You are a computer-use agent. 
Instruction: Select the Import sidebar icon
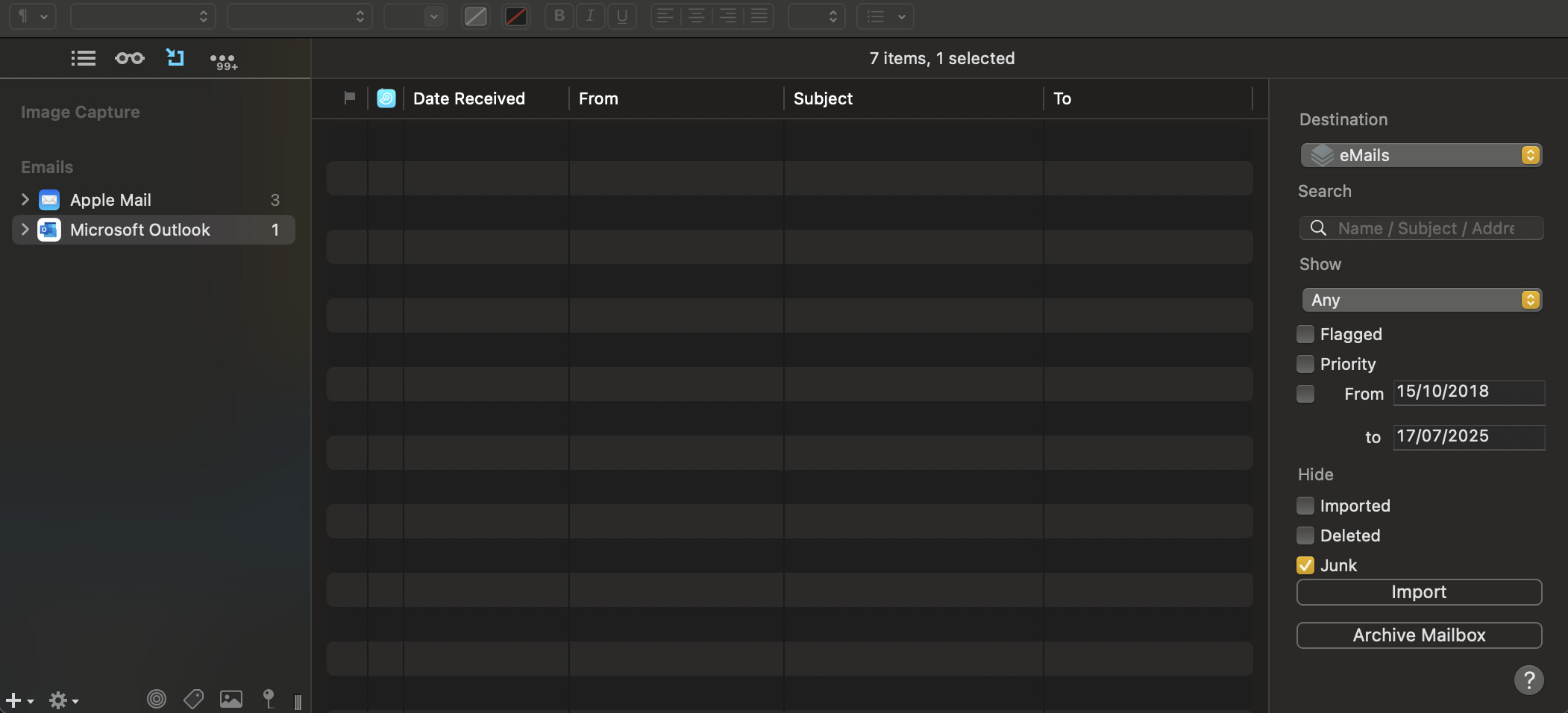(x=175, y=57)
